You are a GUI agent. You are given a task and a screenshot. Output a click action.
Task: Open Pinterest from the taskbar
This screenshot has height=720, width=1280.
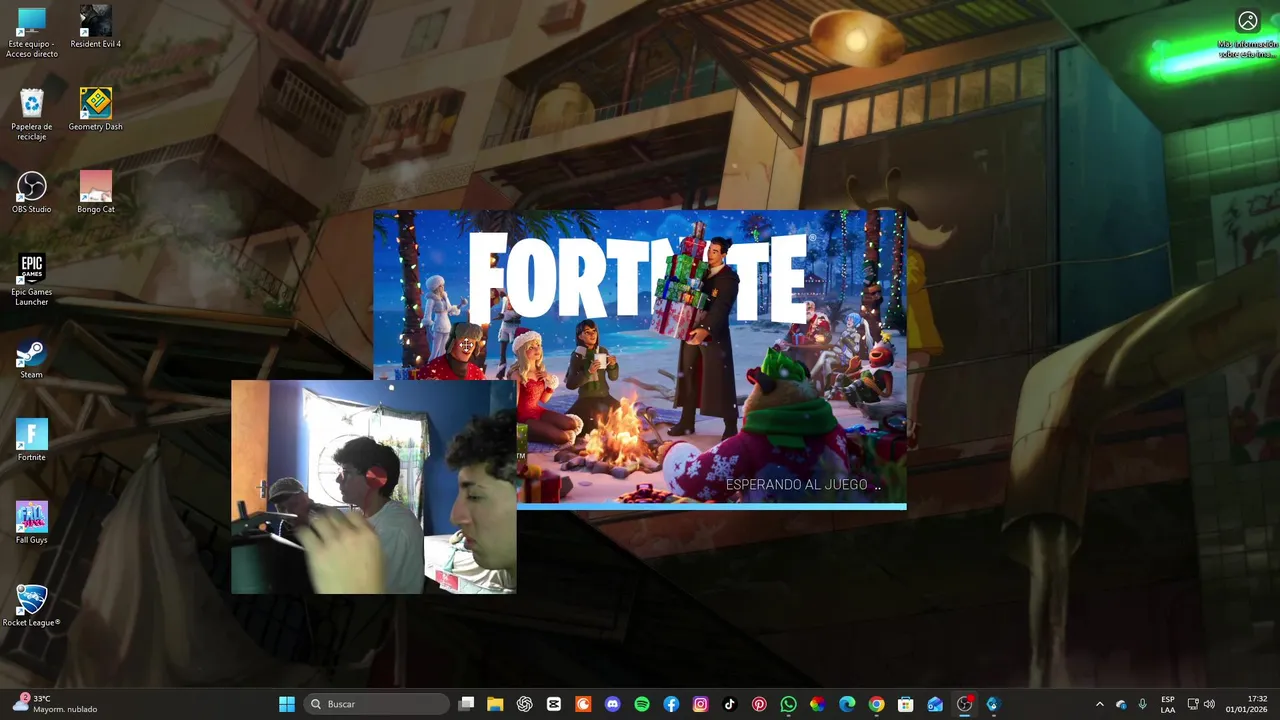tap(759, 704)
